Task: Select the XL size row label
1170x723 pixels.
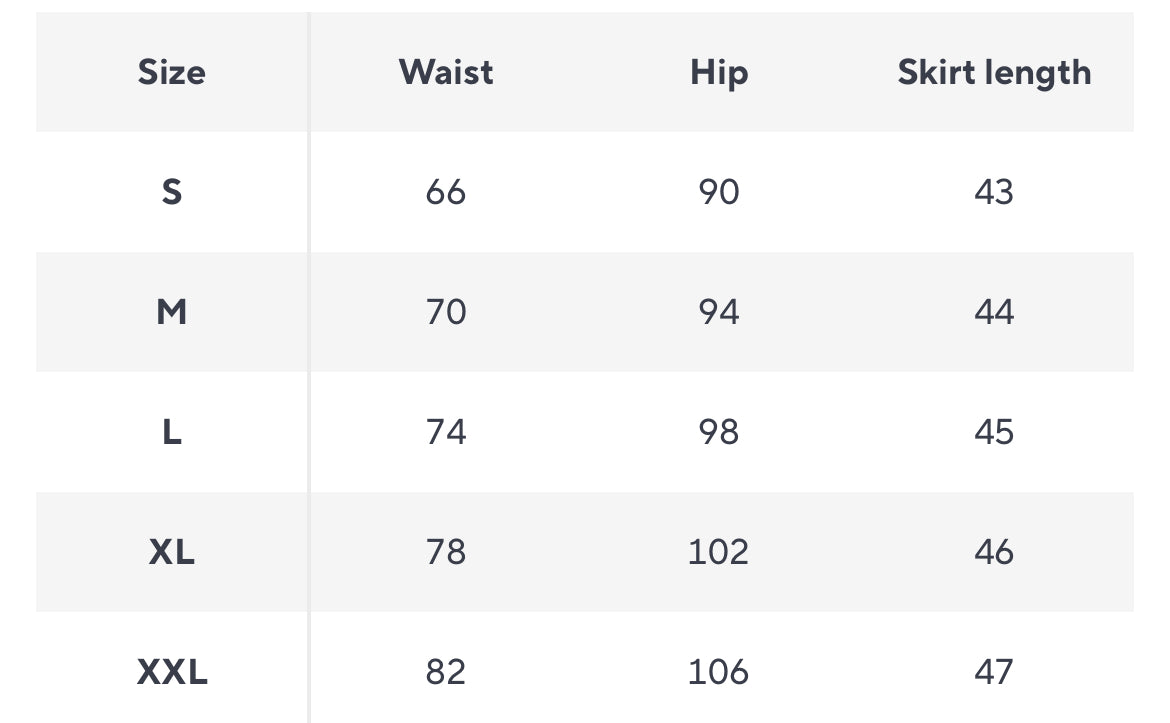Action: click(172, 552)
